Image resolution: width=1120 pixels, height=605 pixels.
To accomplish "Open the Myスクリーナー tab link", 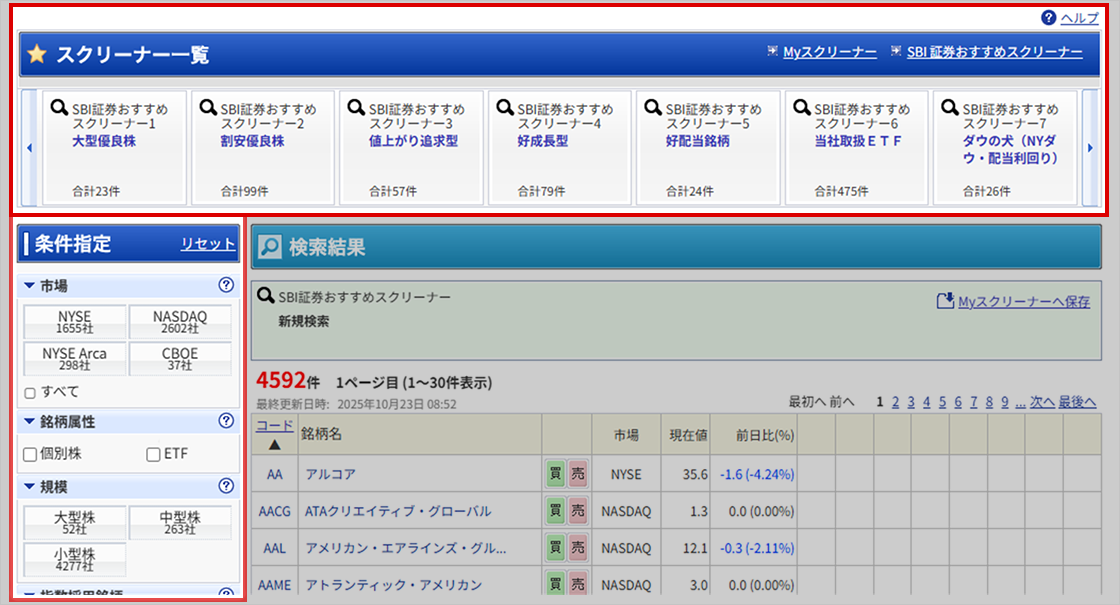I will coord(829,53).
